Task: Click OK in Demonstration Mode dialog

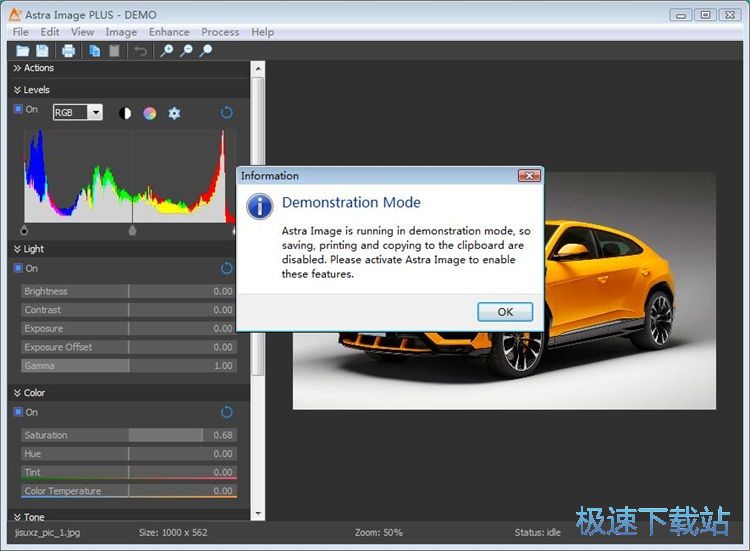Action: [505, 312]
